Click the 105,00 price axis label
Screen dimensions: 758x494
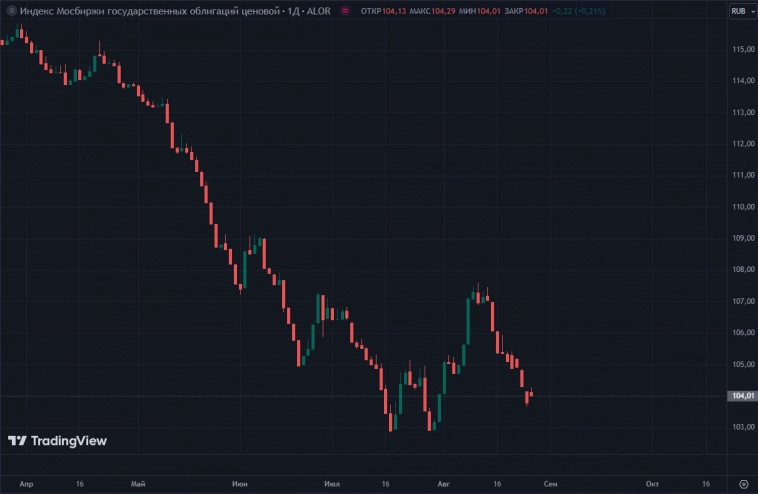(x=743, y=364)
